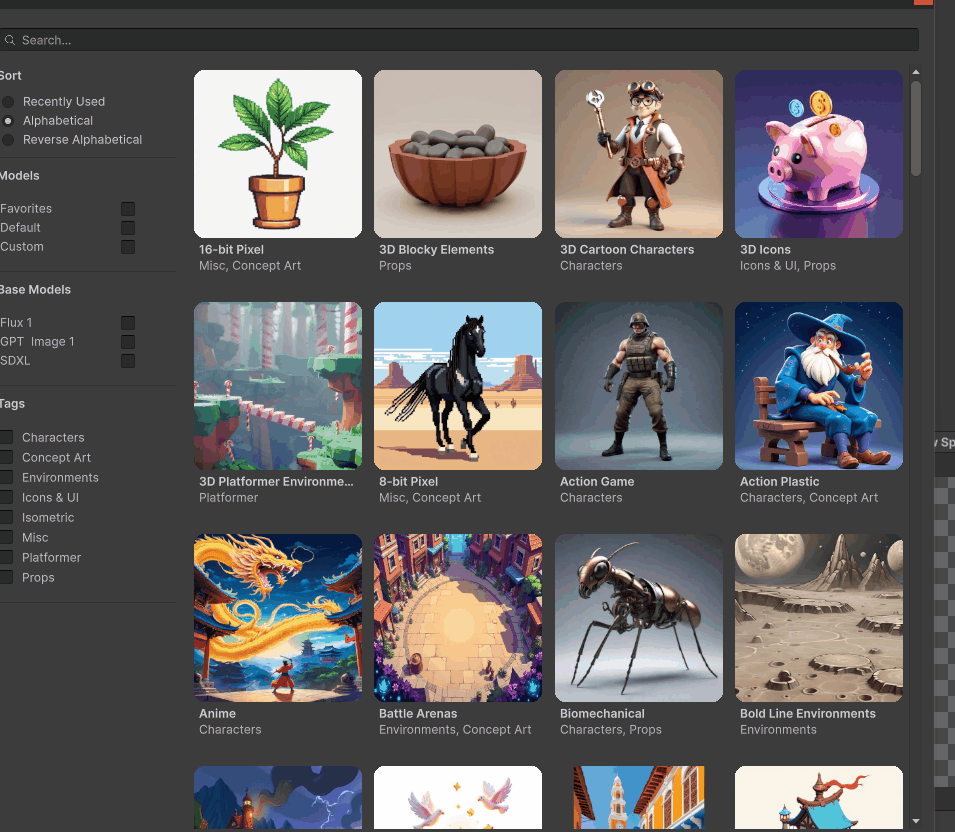Click the Battle Arenas title
955x832 pixels.
[418, 714]
